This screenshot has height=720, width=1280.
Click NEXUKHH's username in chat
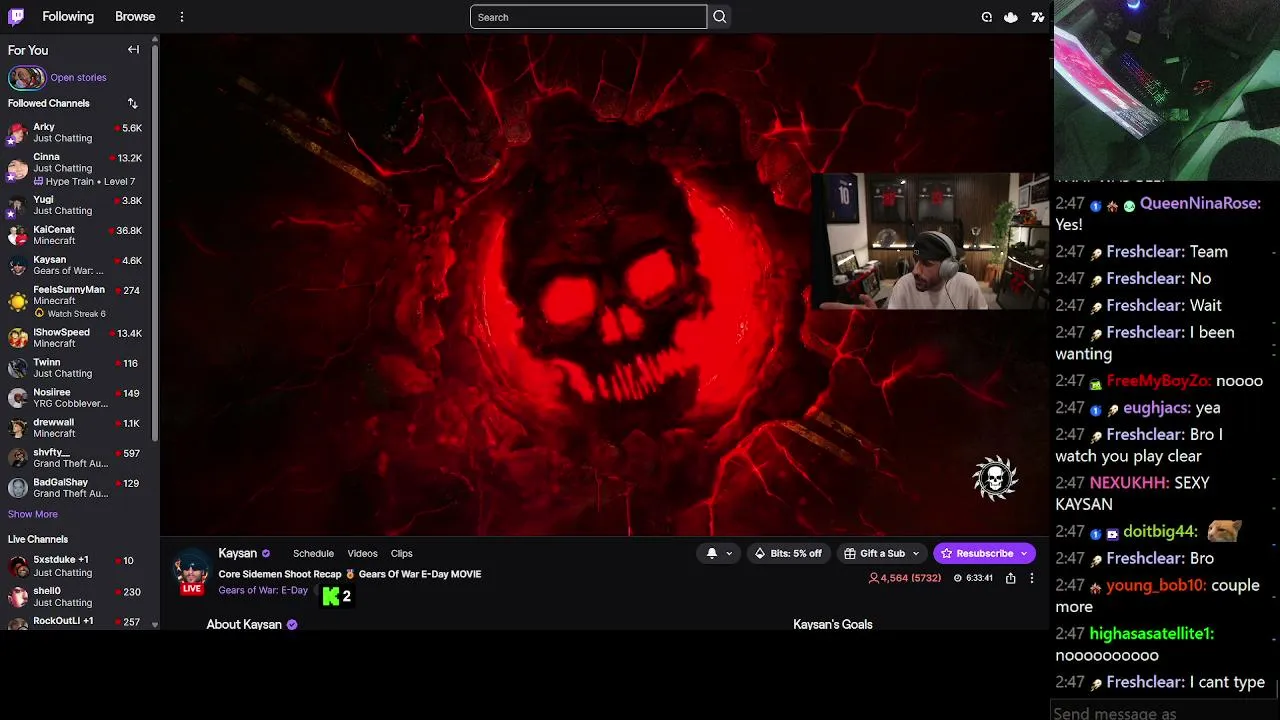1129,483
